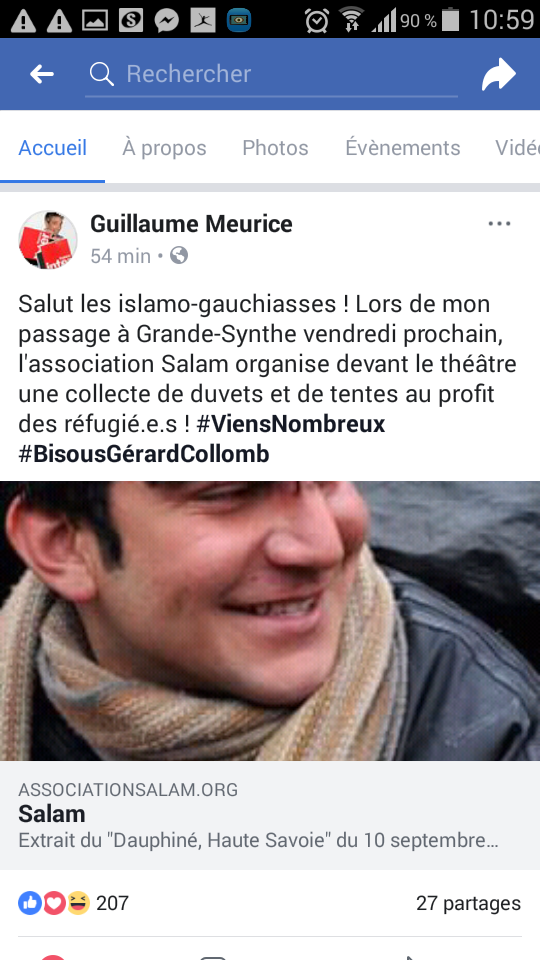Open the Évènements tab
Image resolution: width=540 pixels, height=960 pixels.
click(403, 148)
